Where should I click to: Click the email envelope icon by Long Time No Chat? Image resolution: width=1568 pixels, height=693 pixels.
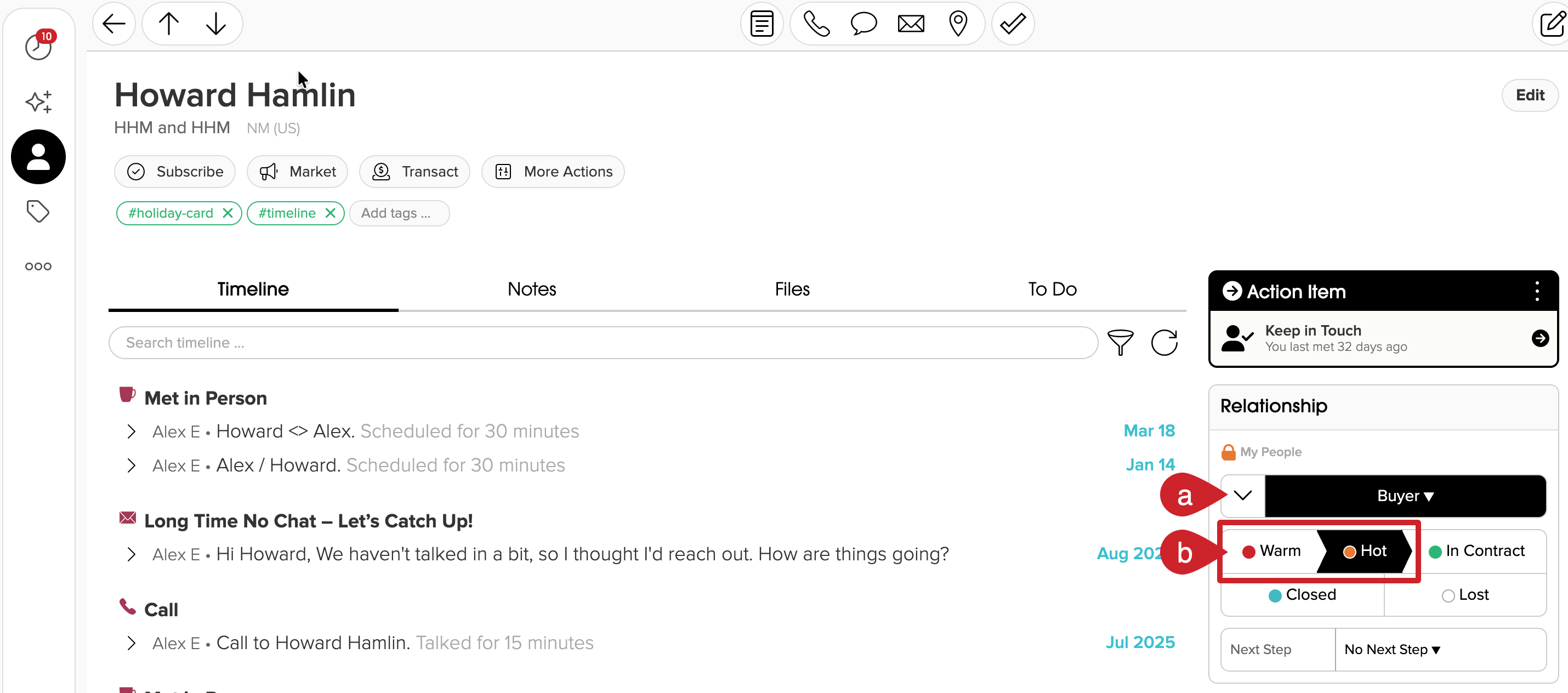tap(127, 518)
